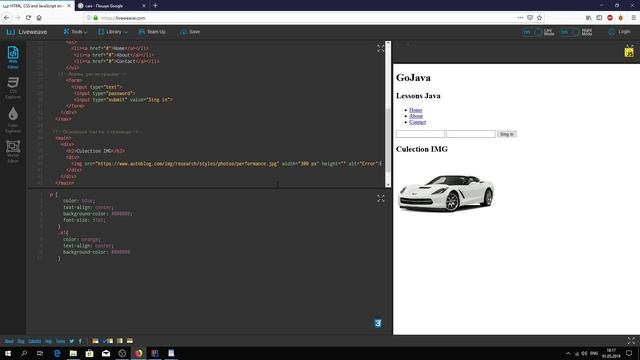This screenshot has height=360, width=640.
Task: Save page to Pocket
Action: coord(530,18)
